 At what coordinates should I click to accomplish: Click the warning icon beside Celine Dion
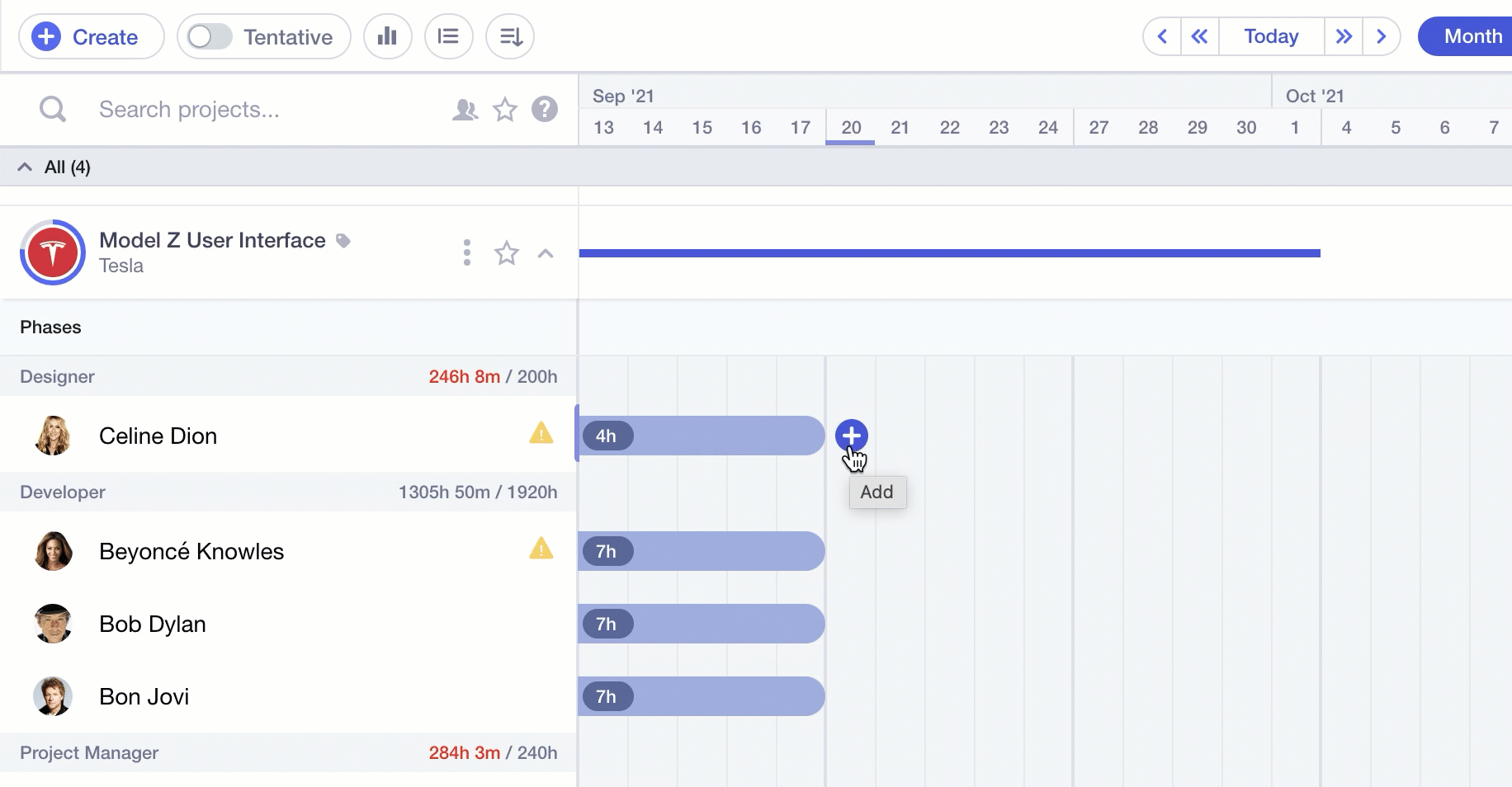click(x=542, y=433)
